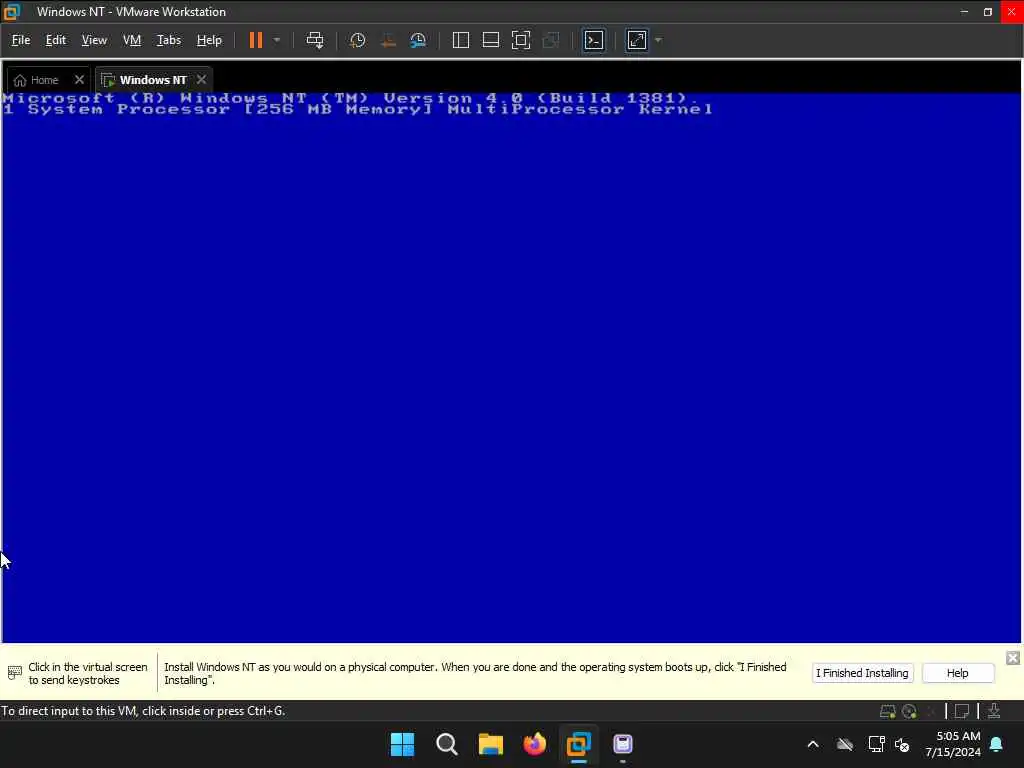Image resolution: width=1024 pixels, height=768 pixels.
Task: Open File Explorer from taskbar
Action: point(490,744)
